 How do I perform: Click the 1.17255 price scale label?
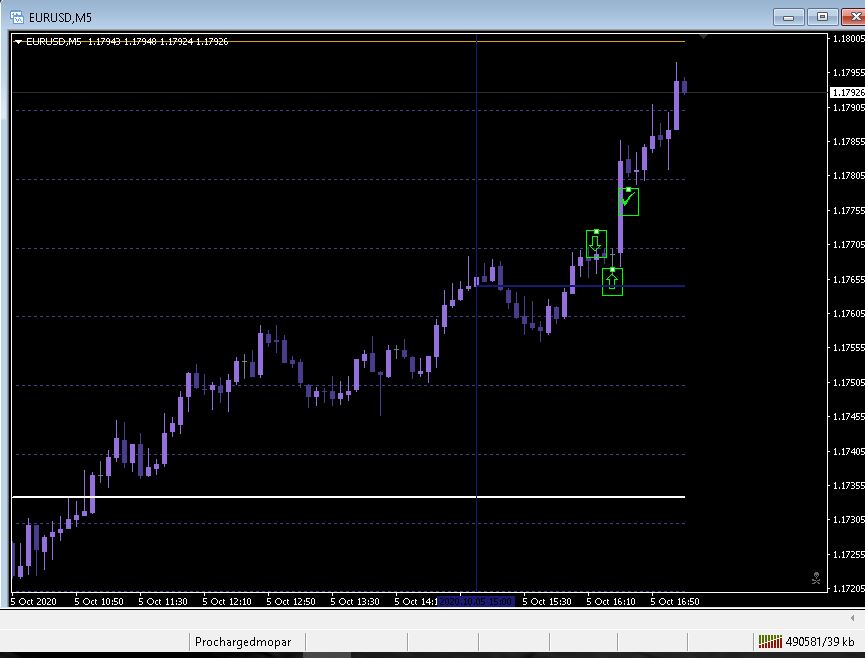point(848,554)
